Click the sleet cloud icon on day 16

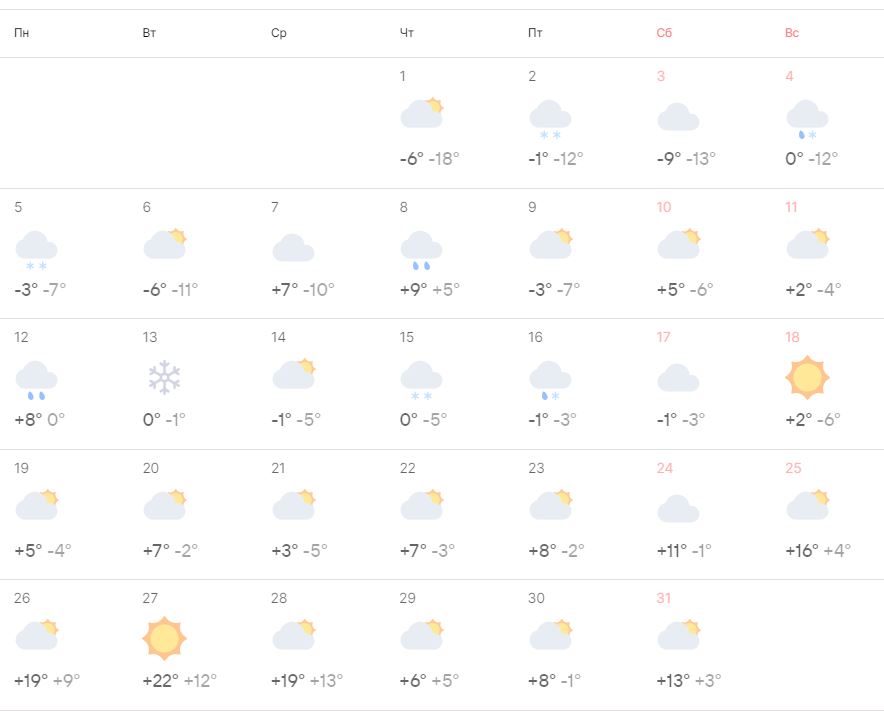pos(549,380)
